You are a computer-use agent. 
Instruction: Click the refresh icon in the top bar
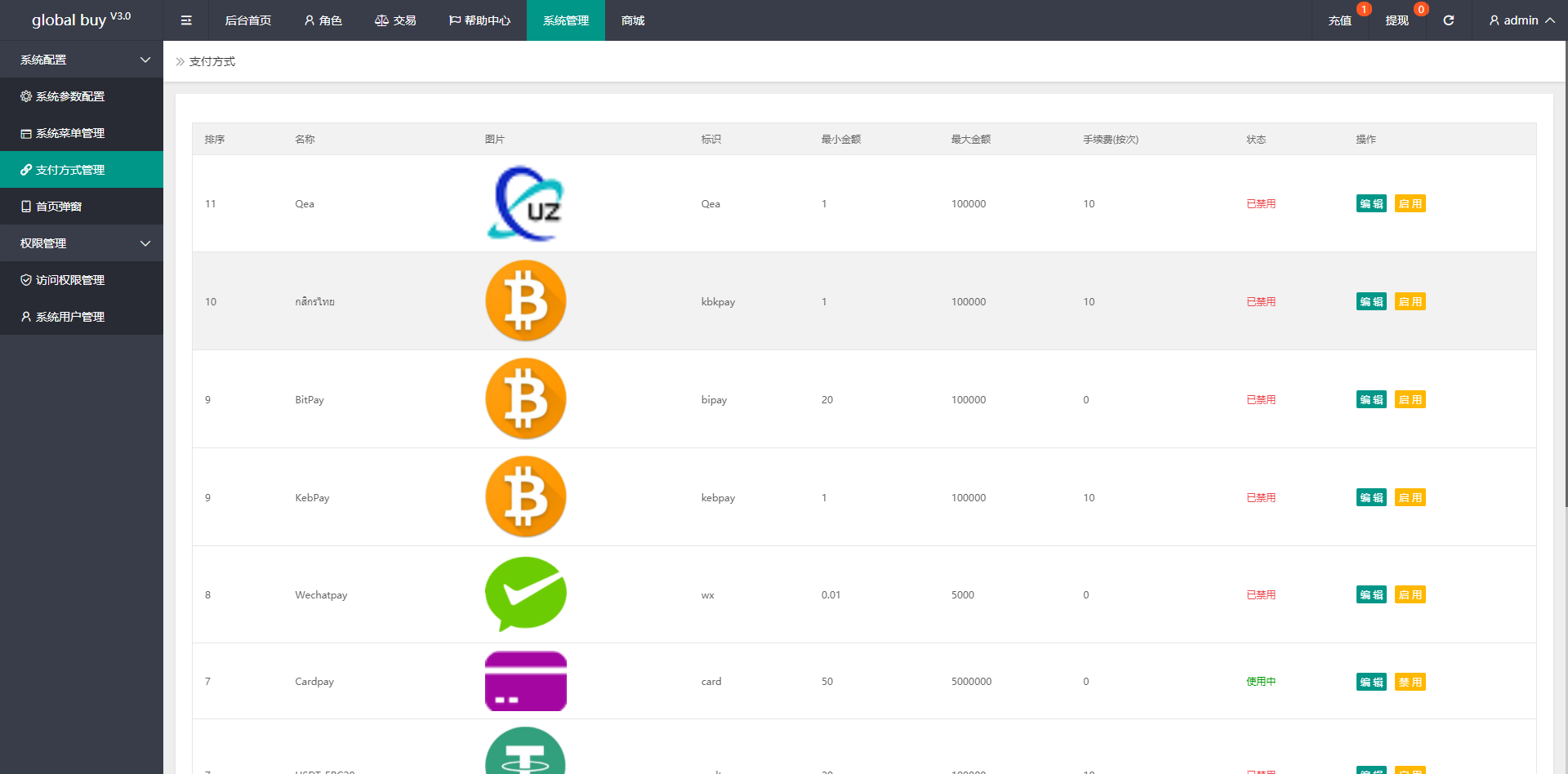pos(1449,20)
